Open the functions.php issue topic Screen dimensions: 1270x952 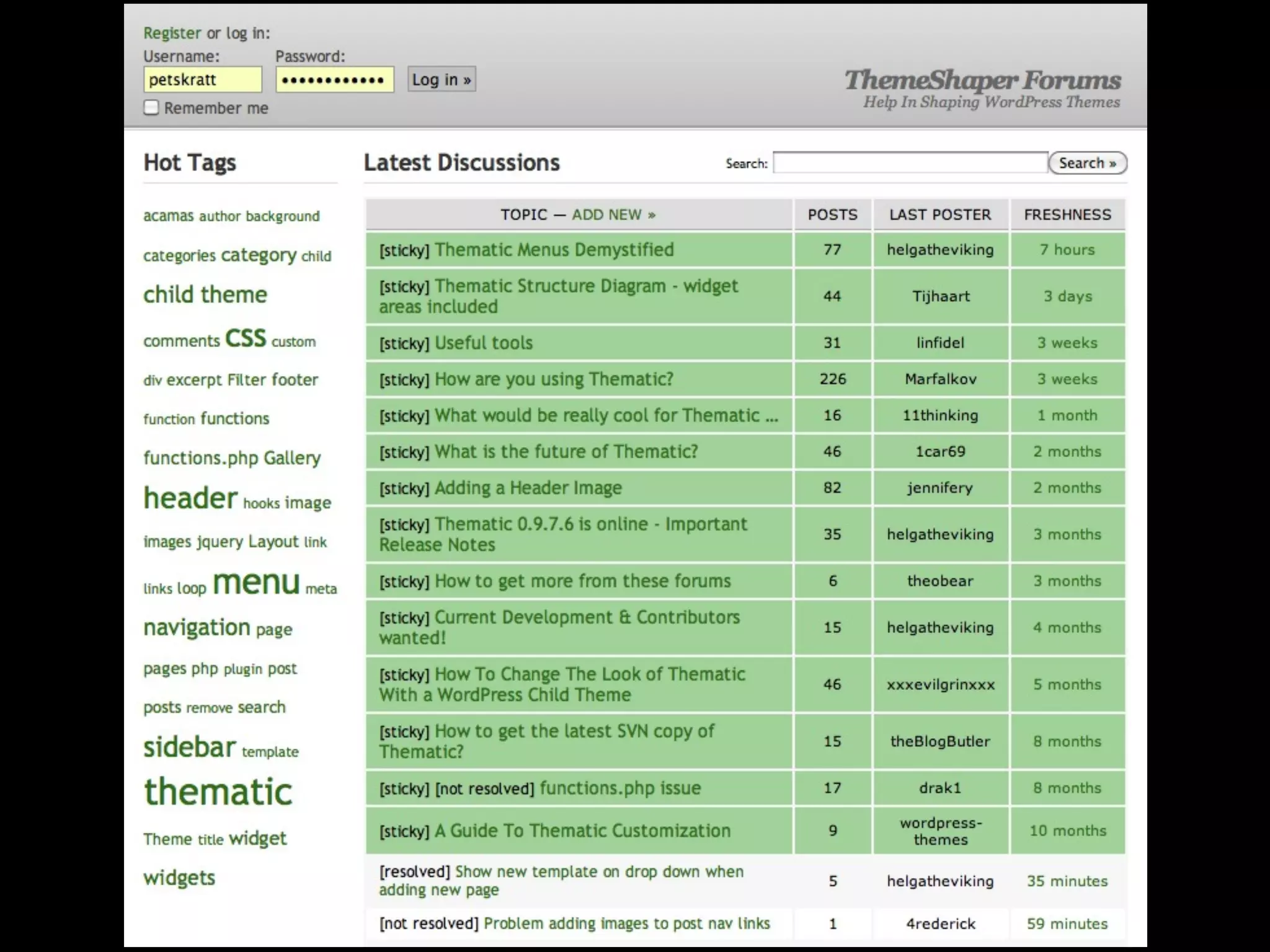pyautogui.click(x=620, y=788)
